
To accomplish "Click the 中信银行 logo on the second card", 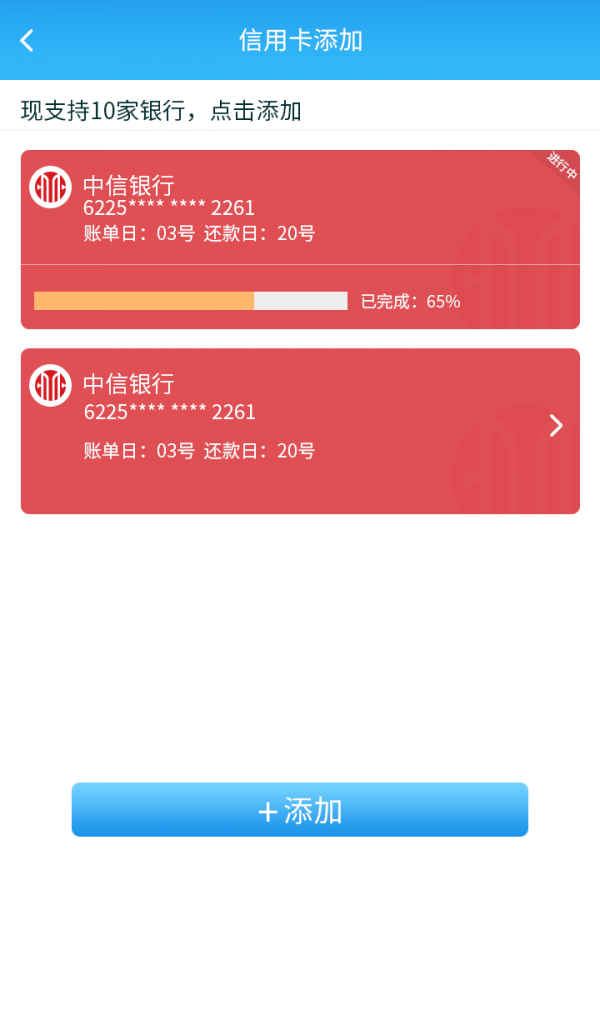I will pyautogui.click(x=52, y=386).
